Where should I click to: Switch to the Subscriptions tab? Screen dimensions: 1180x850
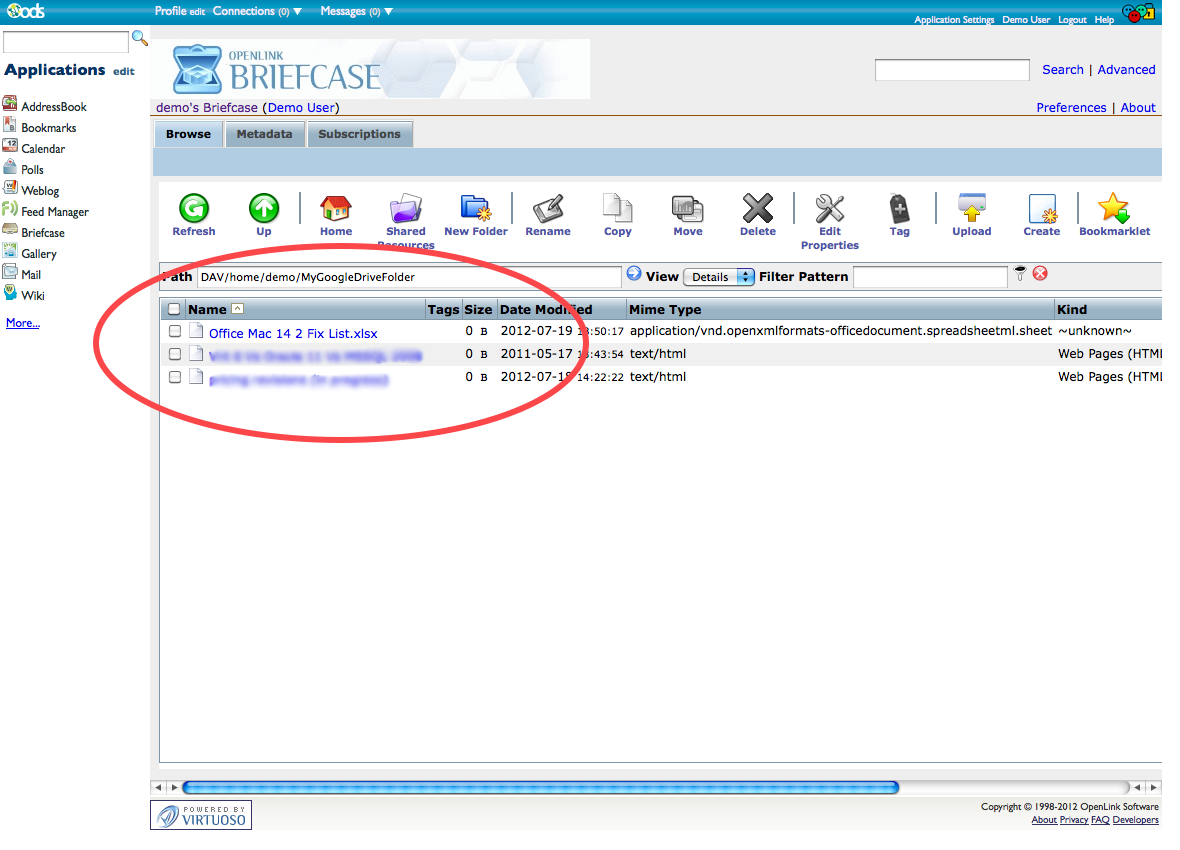[x=359, y=134]
